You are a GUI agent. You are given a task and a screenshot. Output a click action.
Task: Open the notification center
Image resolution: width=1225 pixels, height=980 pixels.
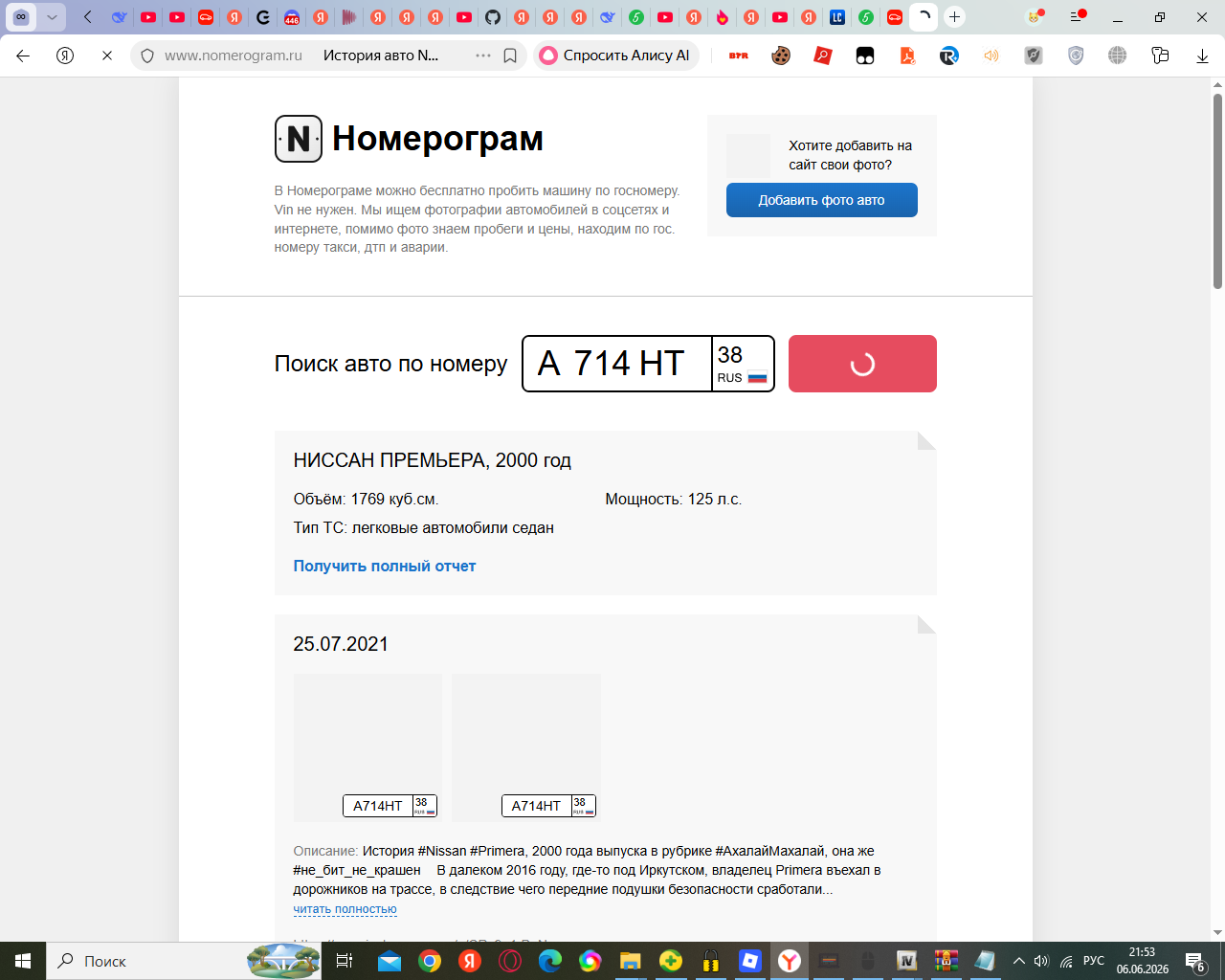tap(1195, 961)
